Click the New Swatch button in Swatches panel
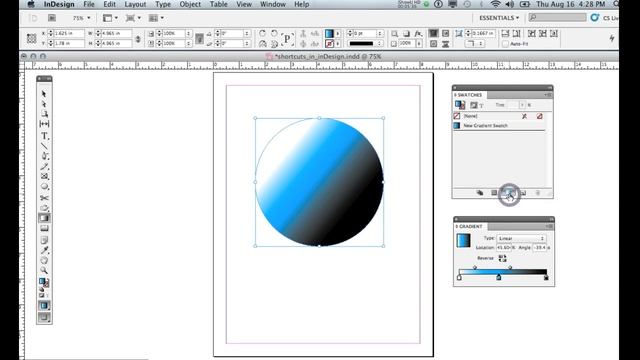 click(x=523, y=193)
